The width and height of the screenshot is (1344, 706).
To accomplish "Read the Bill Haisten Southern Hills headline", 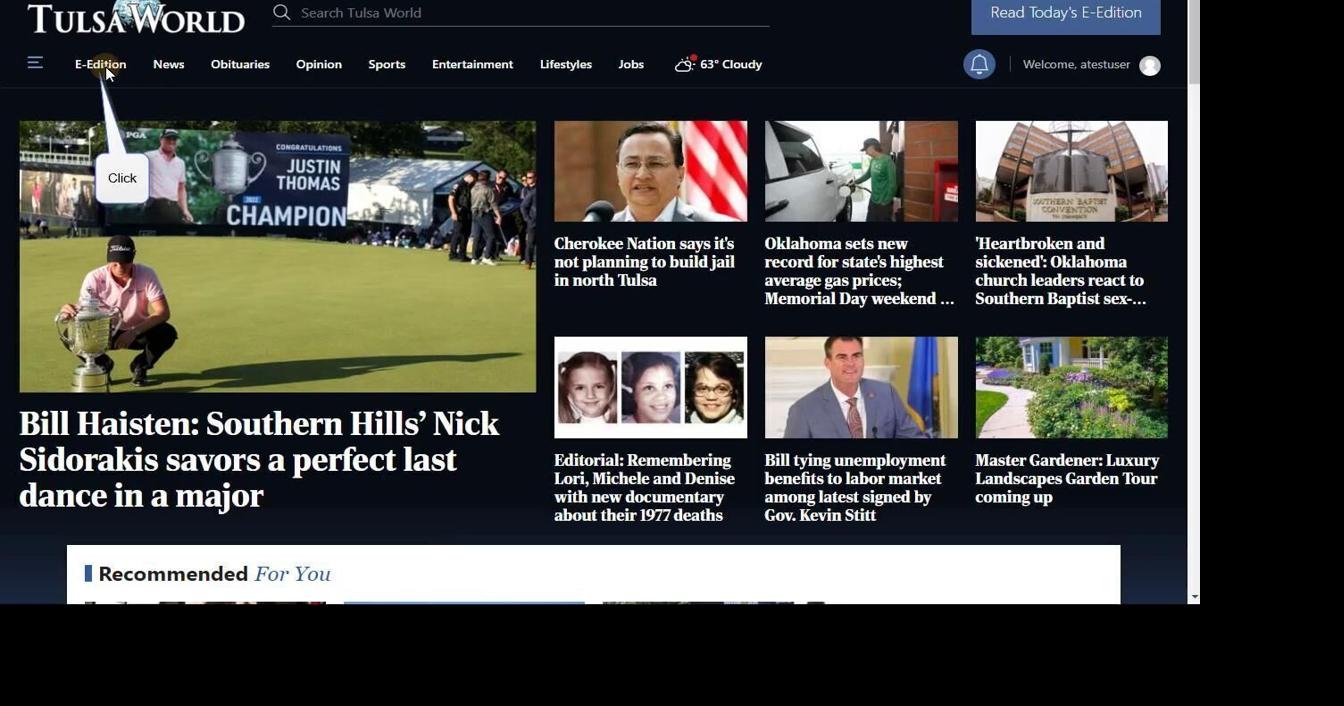I will 259,459.
